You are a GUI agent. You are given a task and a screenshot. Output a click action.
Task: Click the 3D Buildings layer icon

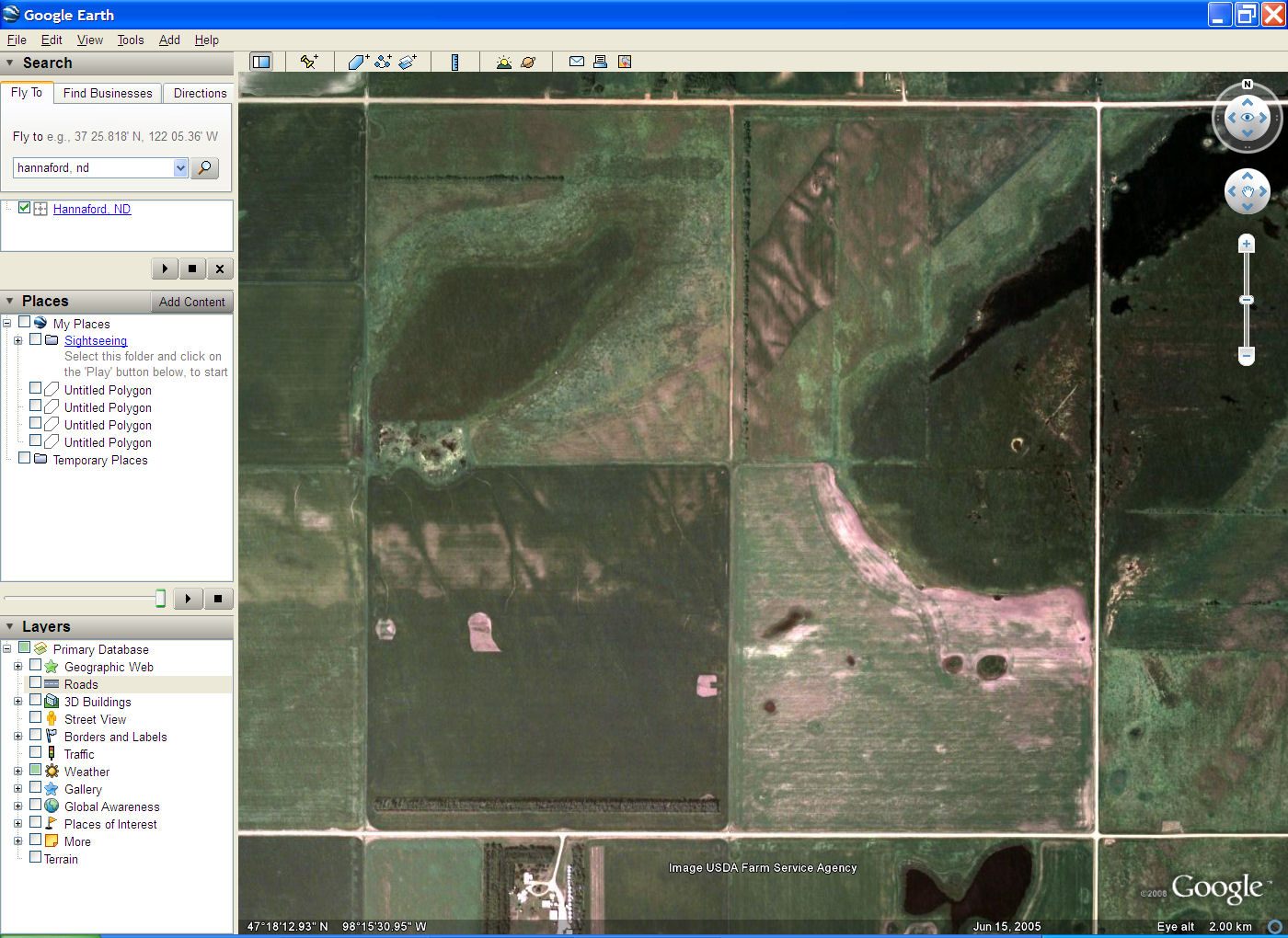(52, 701)
